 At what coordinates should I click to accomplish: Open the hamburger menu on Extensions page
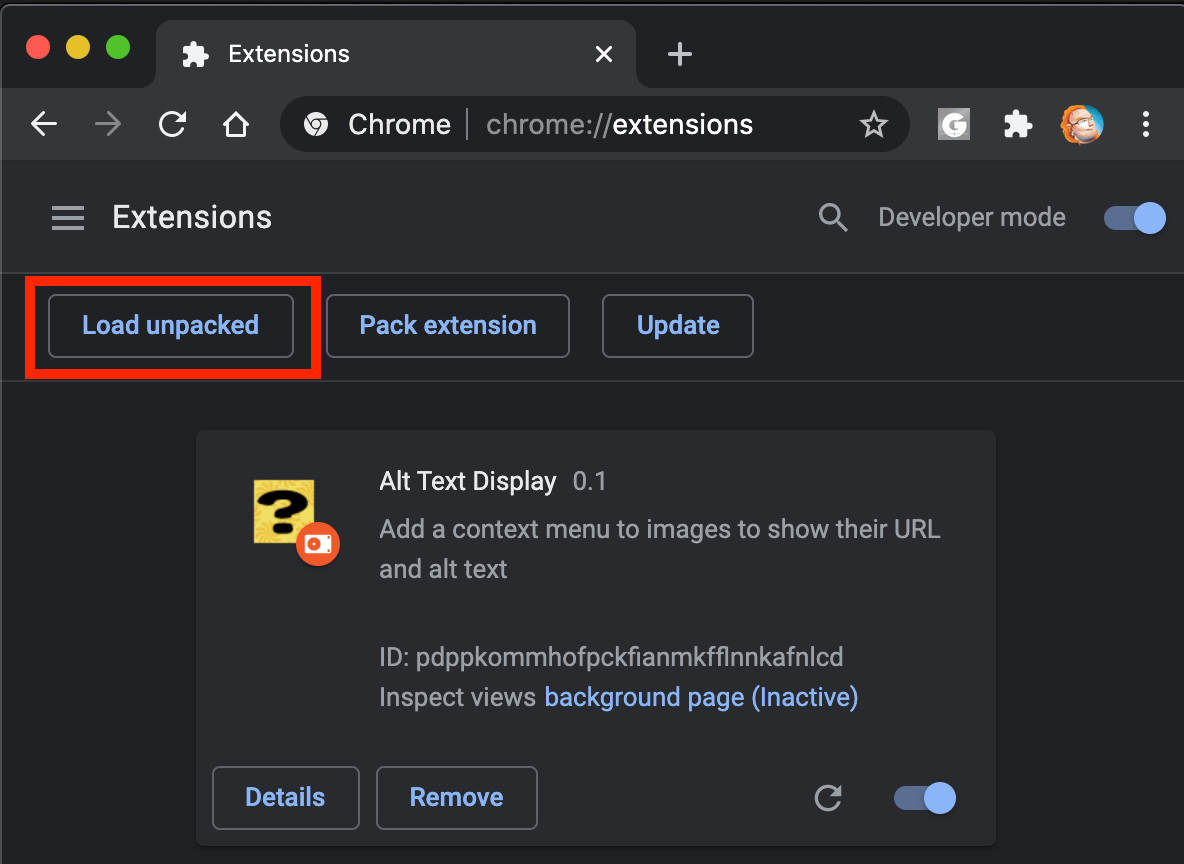pos(67,217)
